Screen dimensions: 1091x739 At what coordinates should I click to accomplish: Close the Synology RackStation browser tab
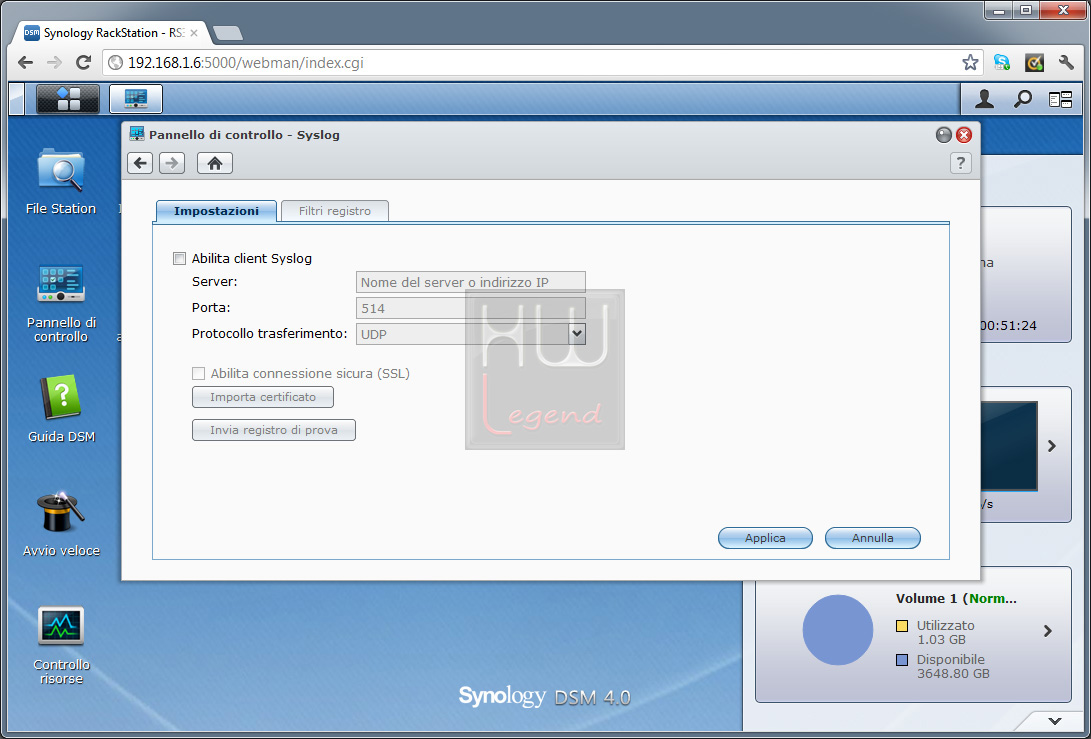(193, 33)
